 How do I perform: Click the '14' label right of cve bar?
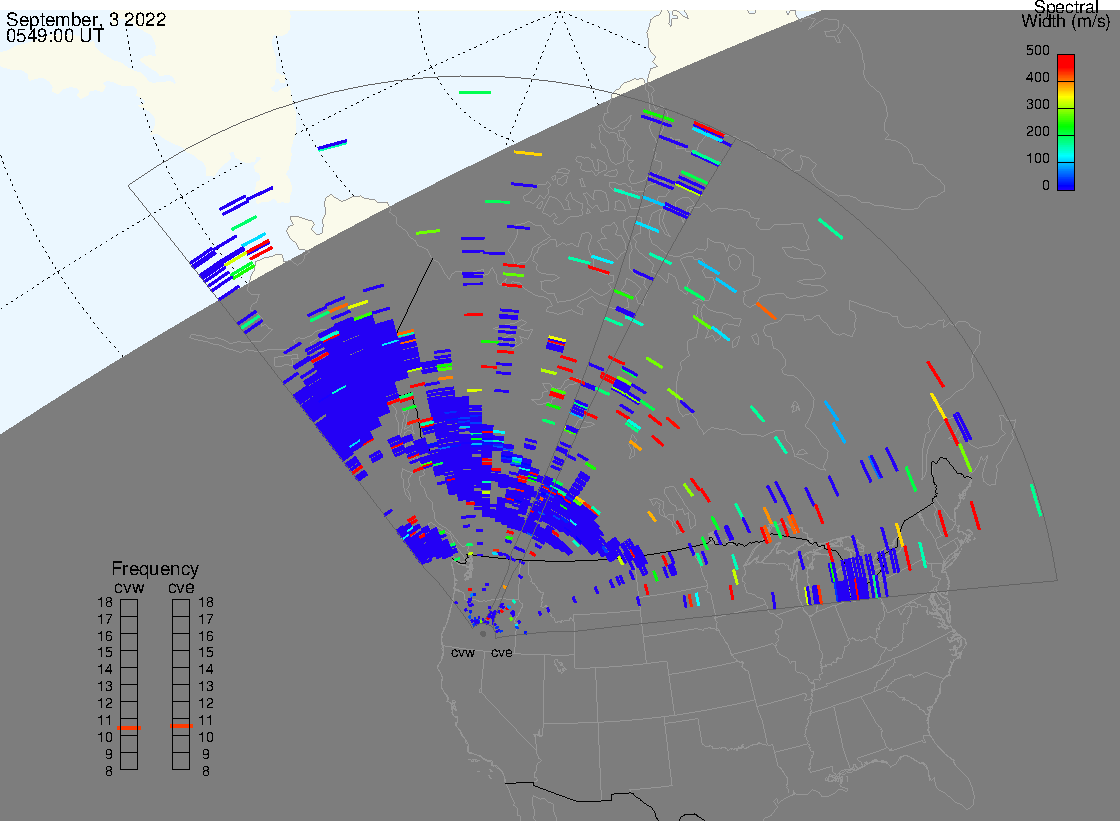(206, 670)
